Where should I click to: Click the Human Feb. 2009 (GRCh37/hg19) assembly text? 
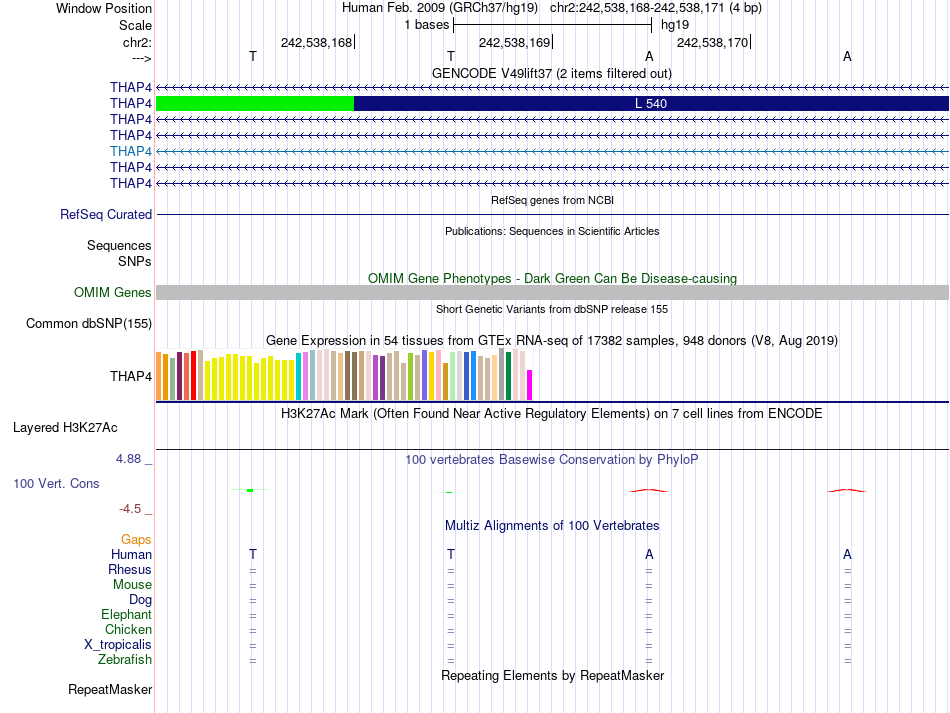tap(440, 8)
